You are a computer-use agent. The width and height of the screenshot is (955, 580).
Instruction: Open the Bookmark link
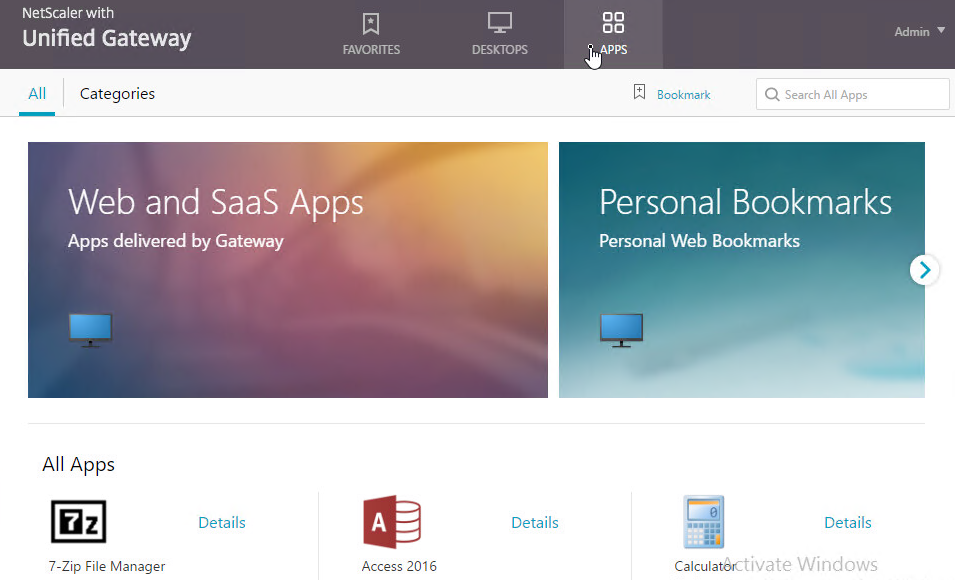pyautogui.click(x=683, y=95)
